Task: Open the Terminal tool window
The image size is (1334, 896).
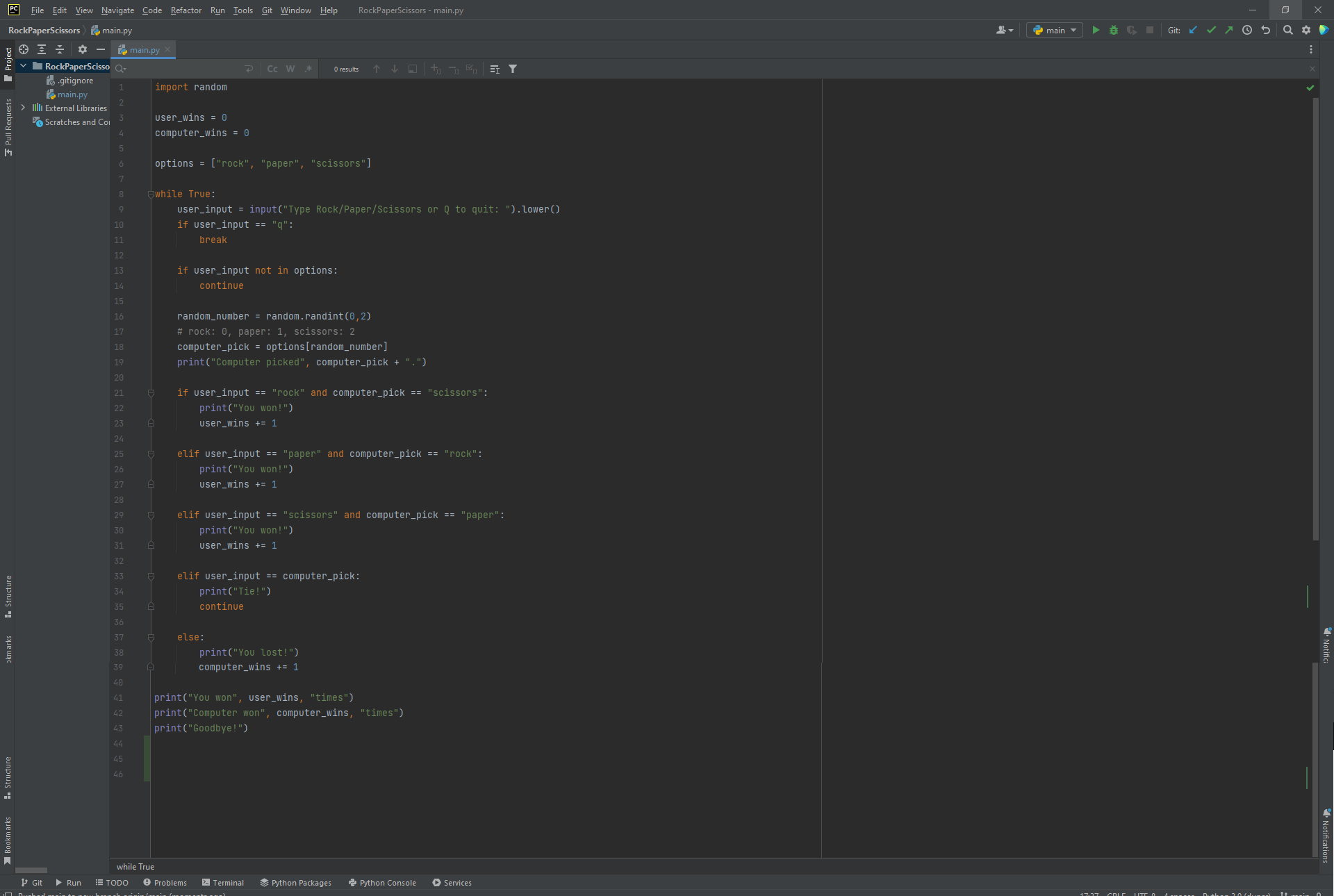Action: tap(223, 883)
